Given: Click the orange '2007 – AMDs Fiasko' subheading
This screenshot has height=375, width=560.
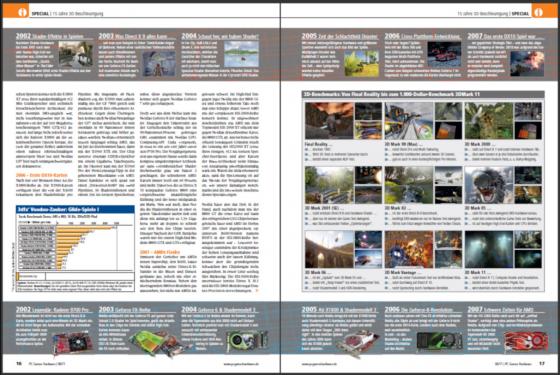Looking at the screenshot, I should (160, 252).
